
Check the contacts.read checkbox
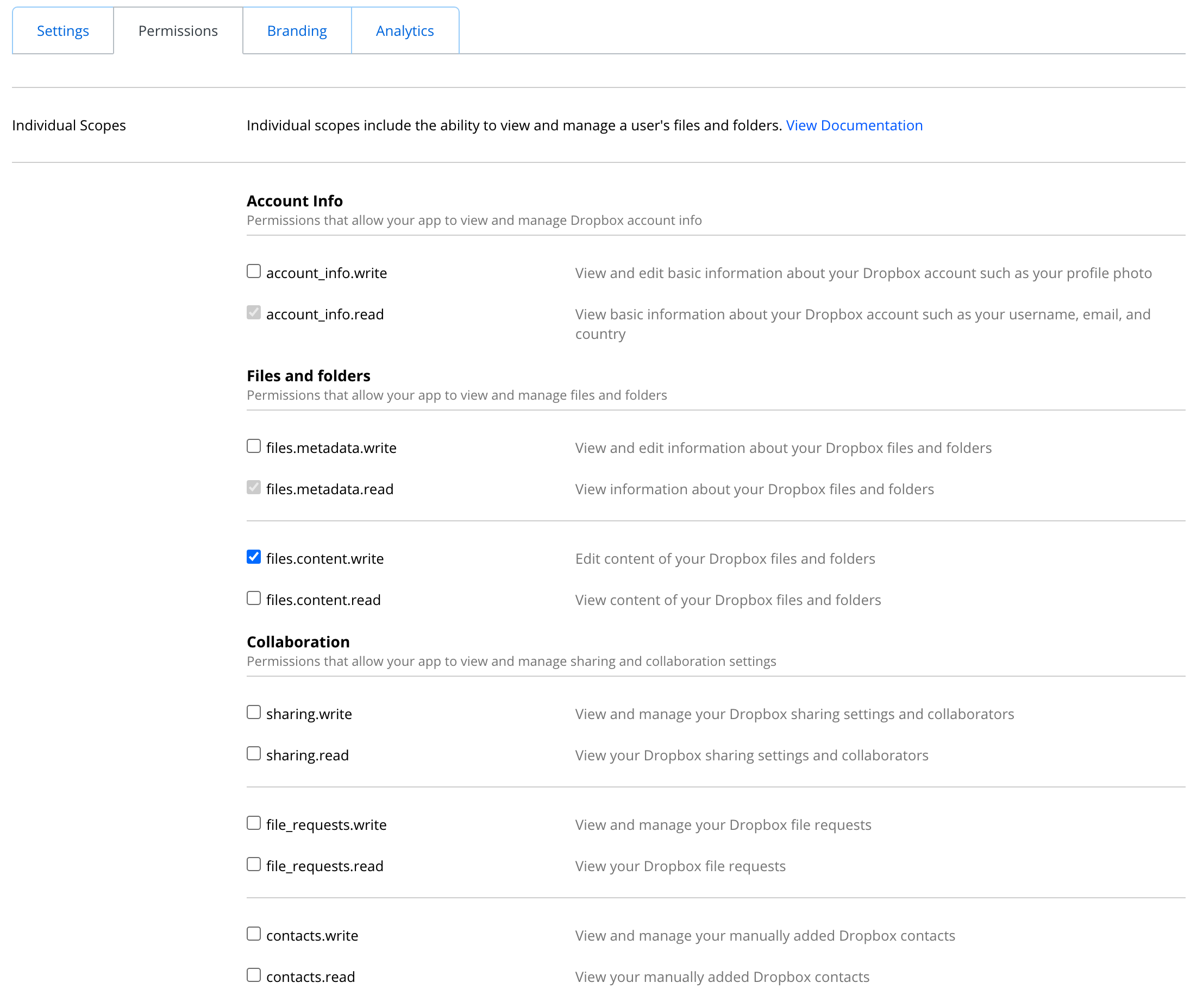pos(254,975)
